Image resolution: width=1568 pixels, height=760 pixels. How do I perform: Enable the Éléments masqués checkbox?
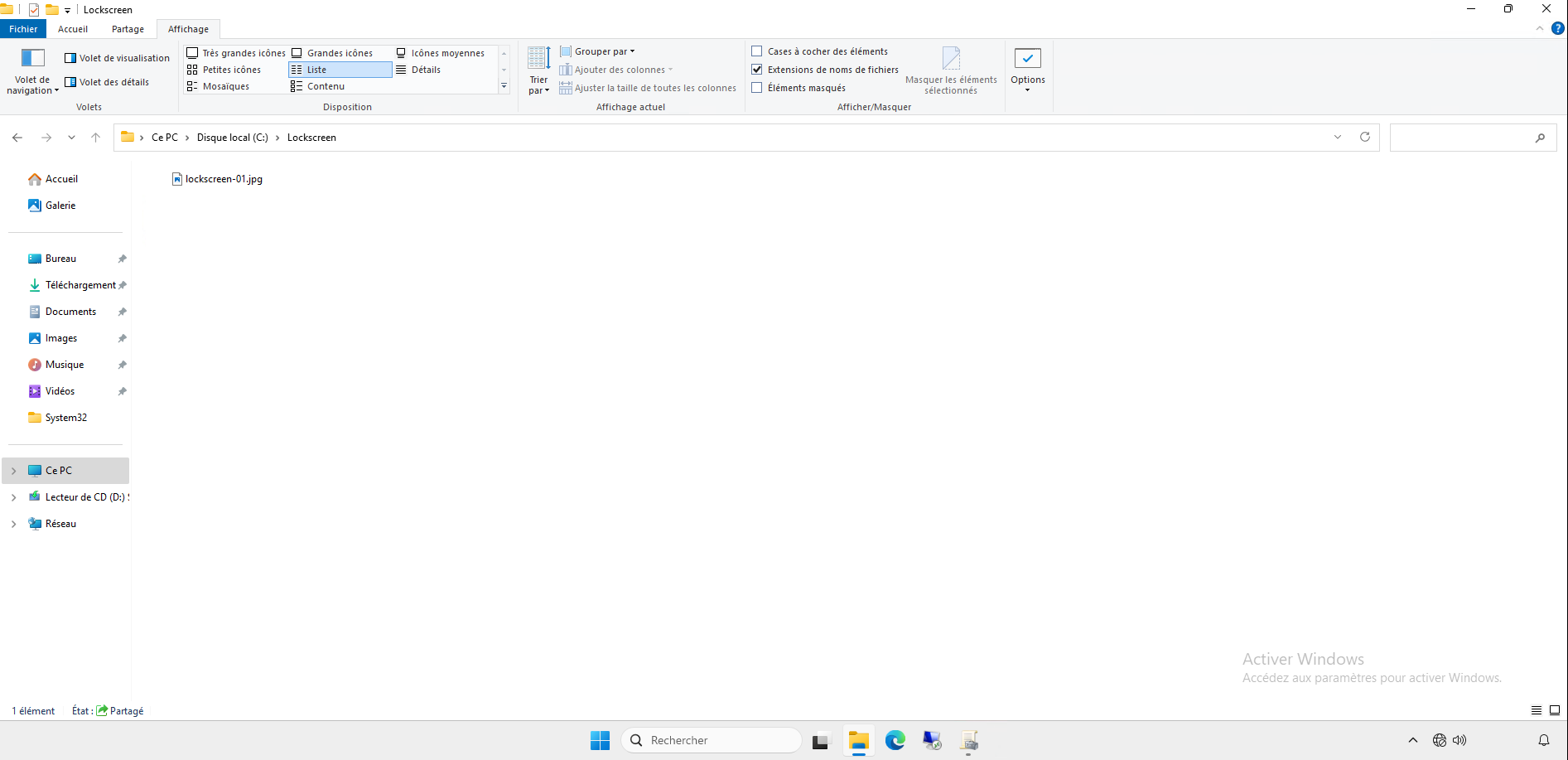757,88
